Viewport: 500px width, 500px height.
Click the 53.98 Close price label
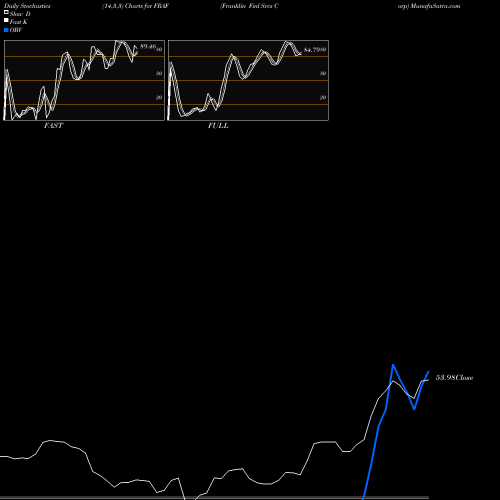pos(454,378)
